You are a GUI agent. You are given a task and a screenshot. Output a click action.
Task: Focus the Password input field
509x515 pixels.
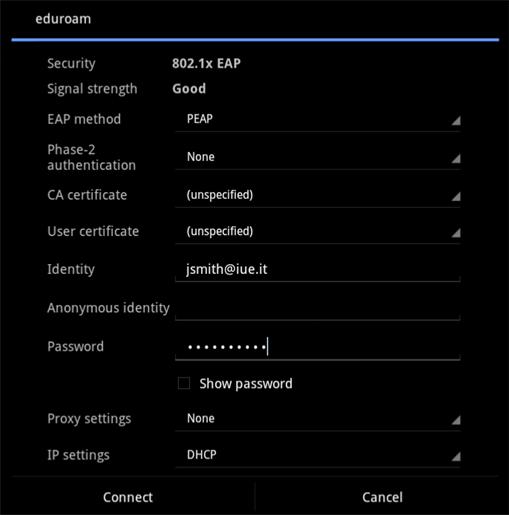(x=318, y=347)
